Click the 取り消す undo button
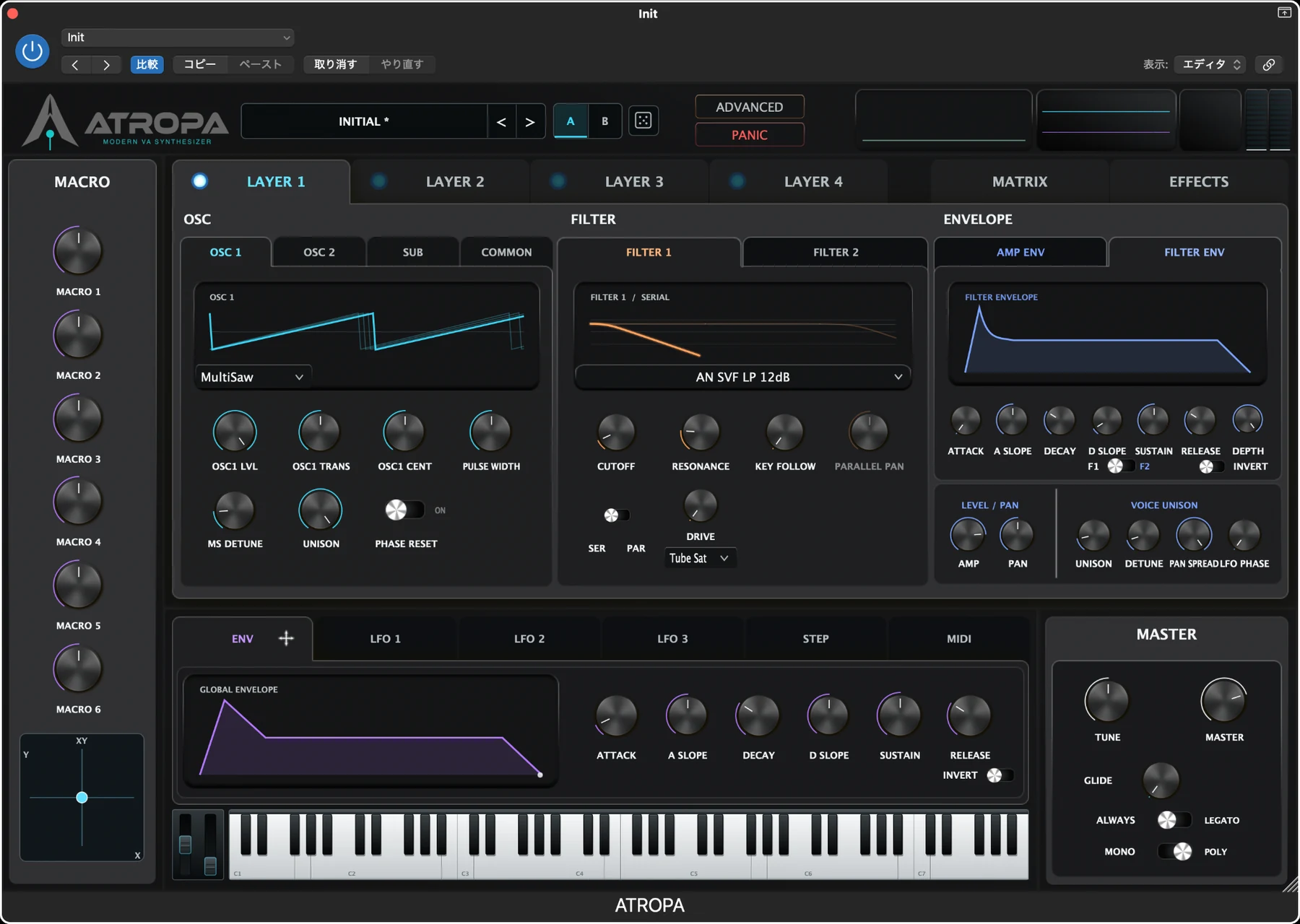 [x=336, y=64]
